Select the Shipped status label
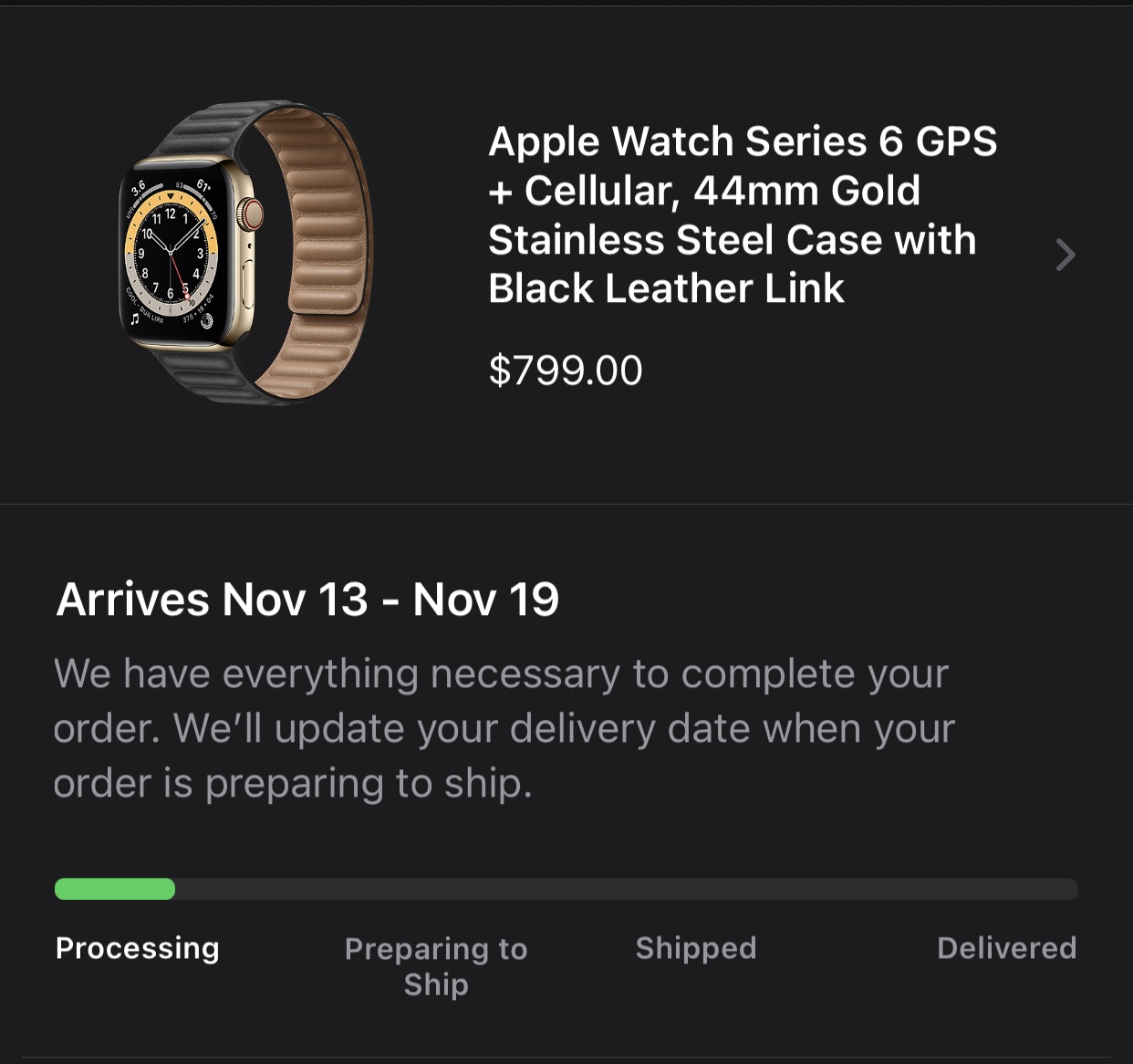Viewport: 1133px width, 1064px height. pos(696,948)
